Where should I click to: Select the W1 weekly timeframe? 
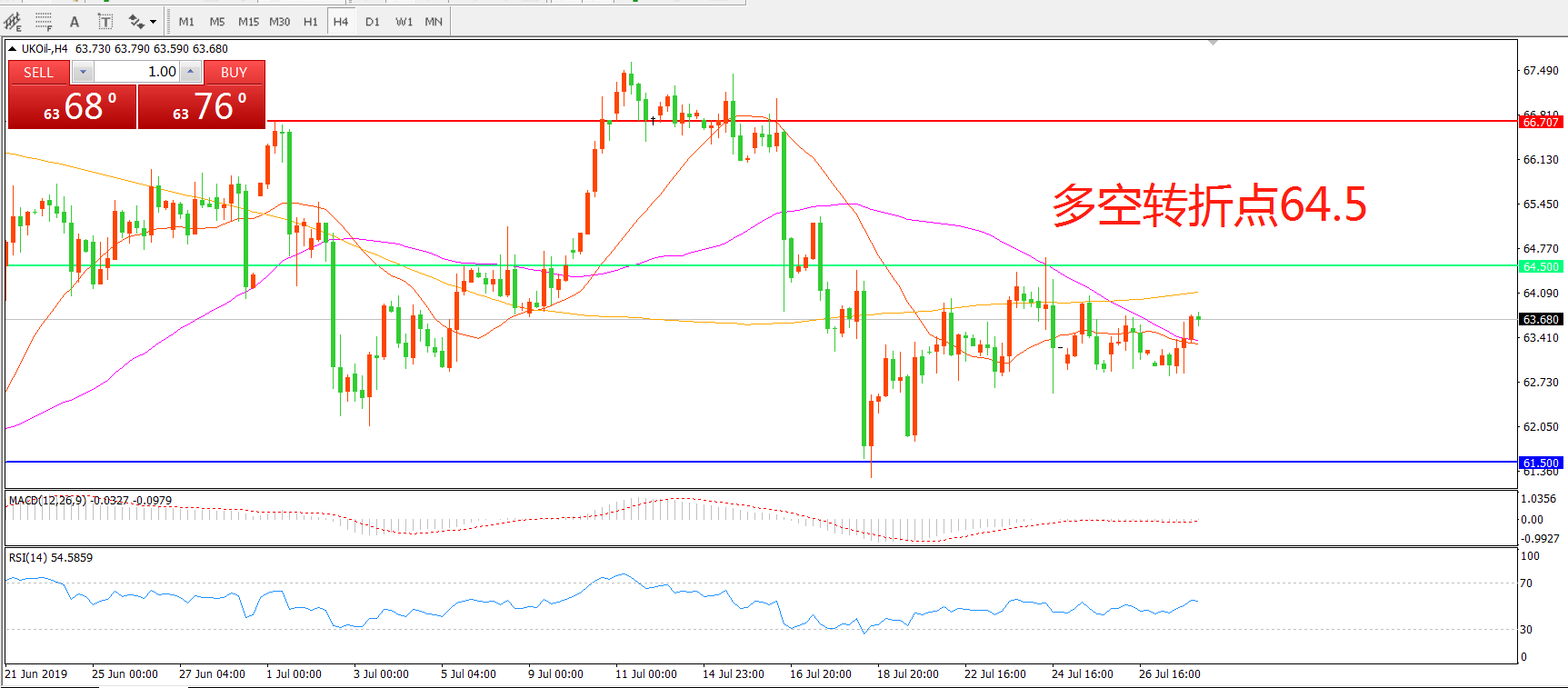pos(404,22)
